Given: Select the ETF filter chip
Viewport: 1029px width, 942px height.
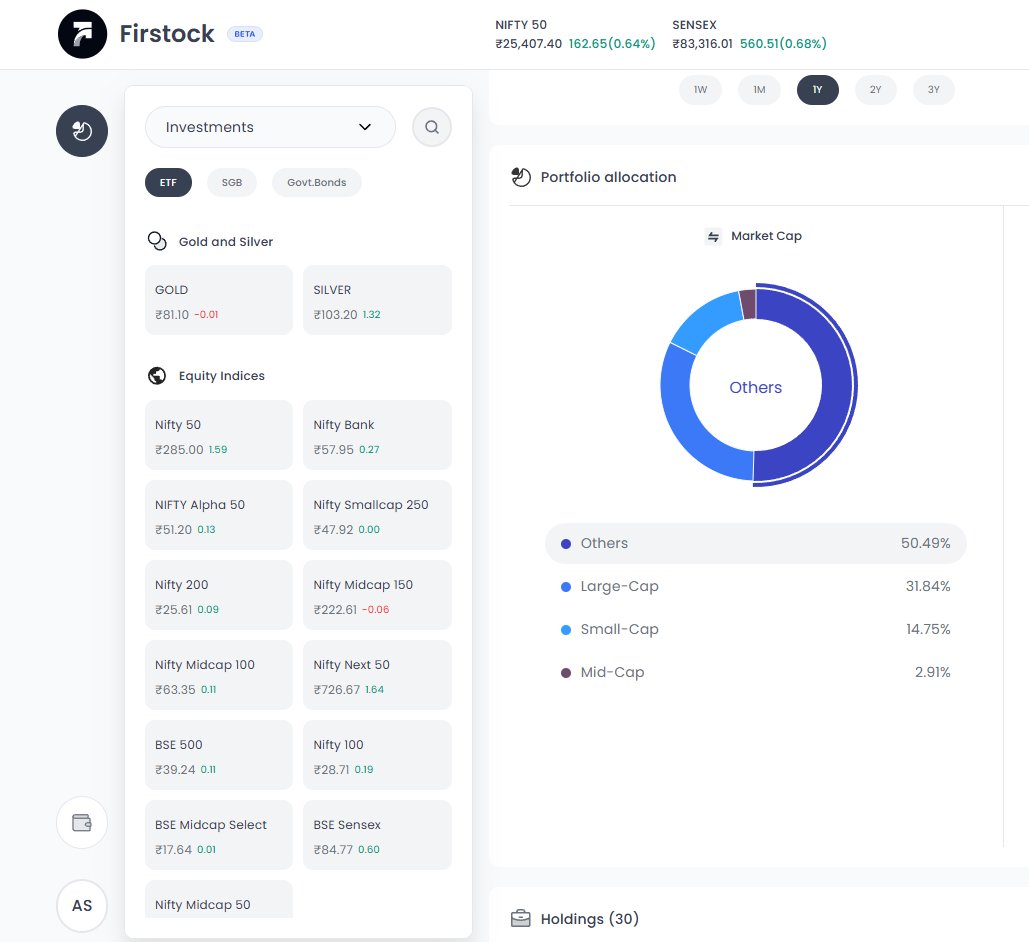Looking at the screenshot, I should tap(168, 182).
